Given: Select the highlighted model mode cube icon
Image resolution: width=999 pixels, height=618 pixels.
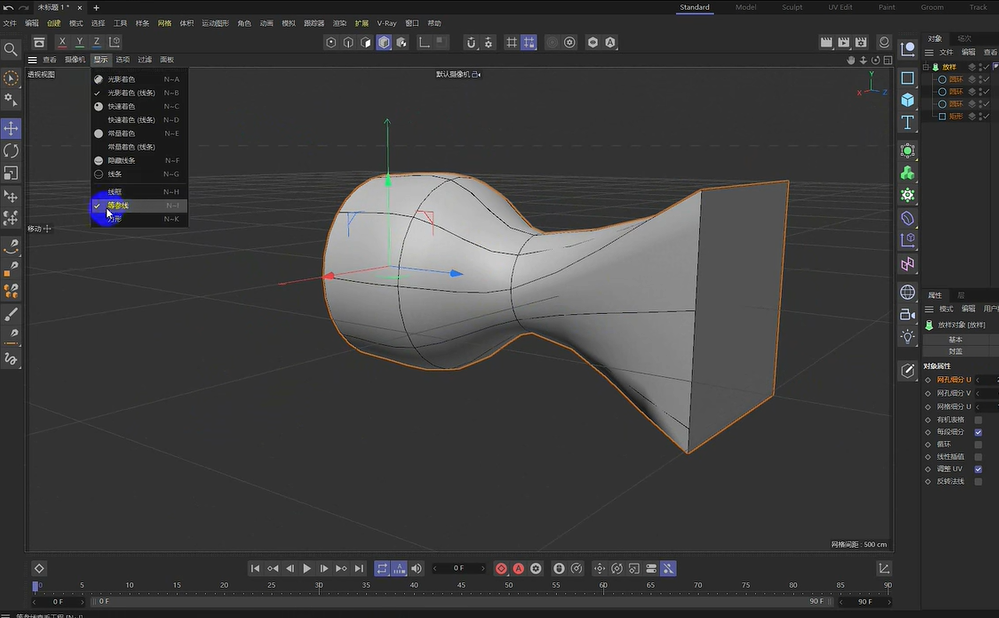Looking at the screenshot, I should (x=384, y=42).
